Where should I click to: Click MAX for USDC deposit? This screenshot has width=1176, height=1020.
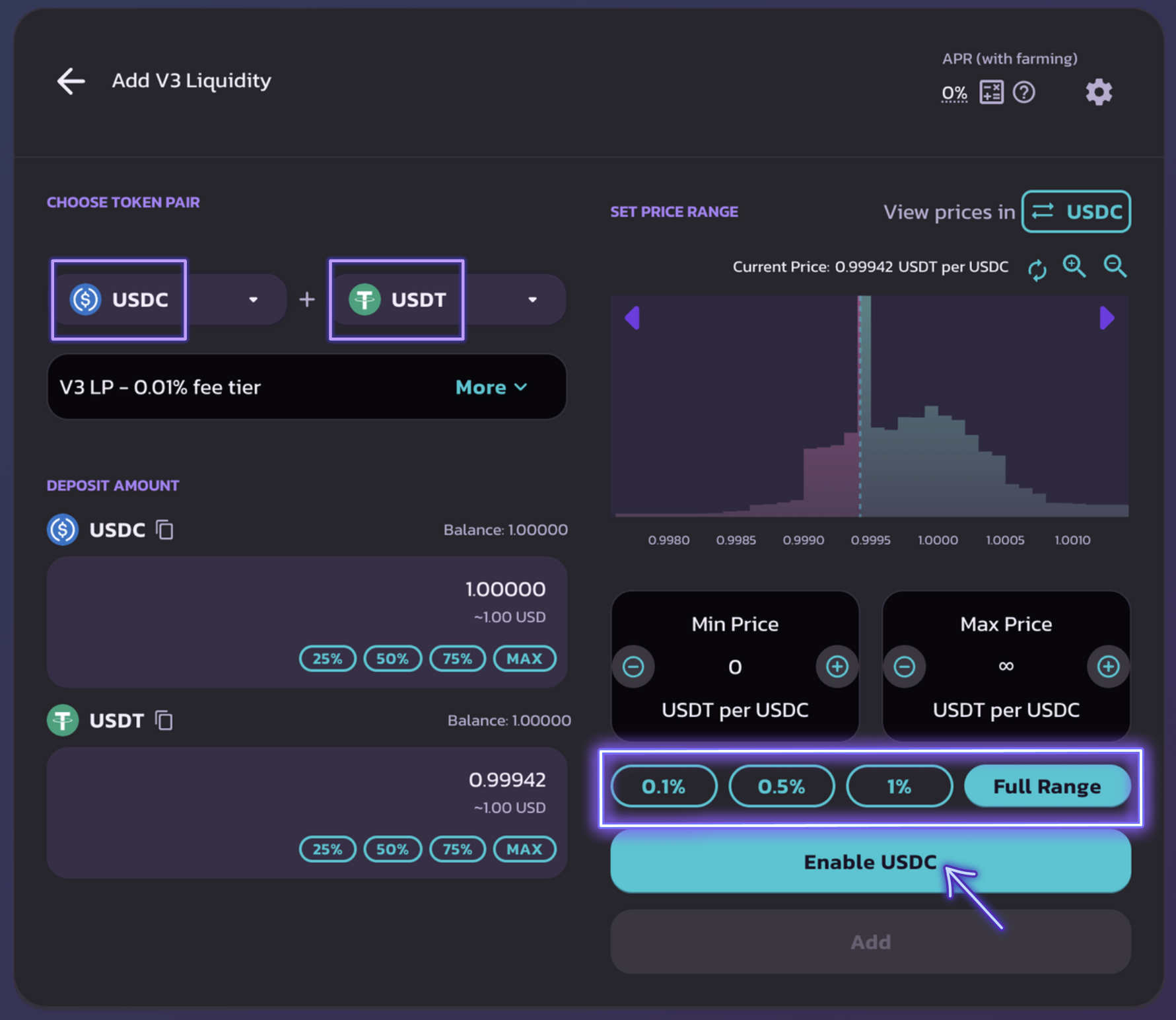(x=524, y=659)
